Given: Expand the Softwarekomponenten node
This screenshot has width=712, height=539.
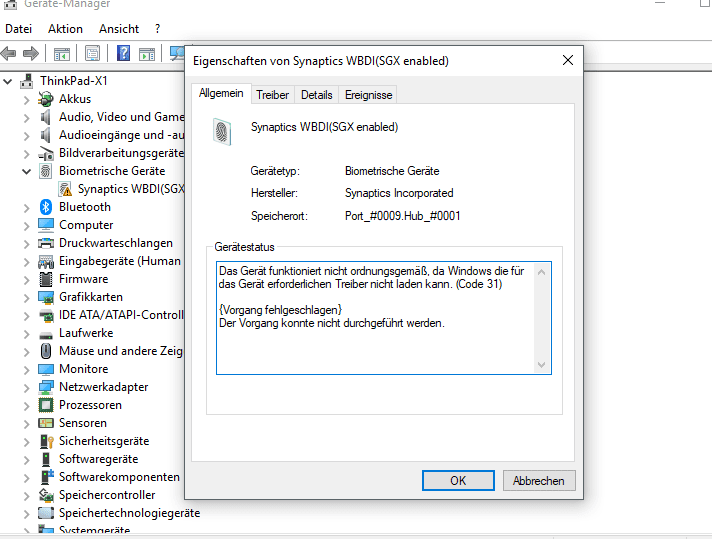Looking at the screenshot, I should click(x=26, y=478).
